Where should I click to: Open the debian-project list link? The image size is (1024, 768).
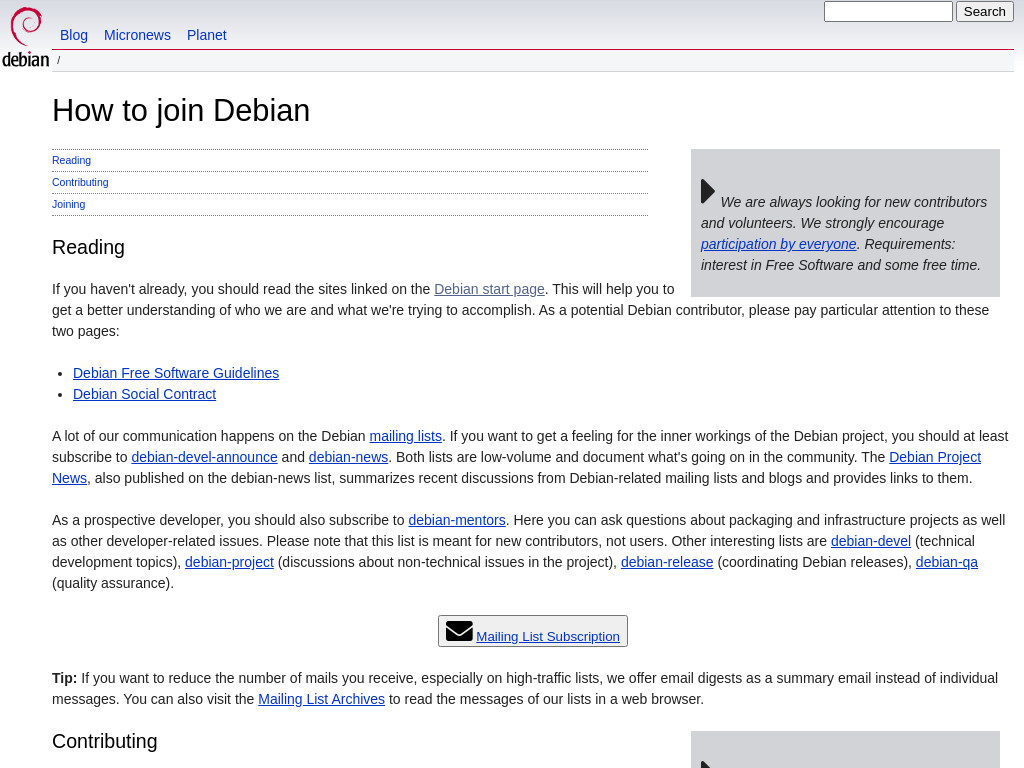click(x=229, y=562)
